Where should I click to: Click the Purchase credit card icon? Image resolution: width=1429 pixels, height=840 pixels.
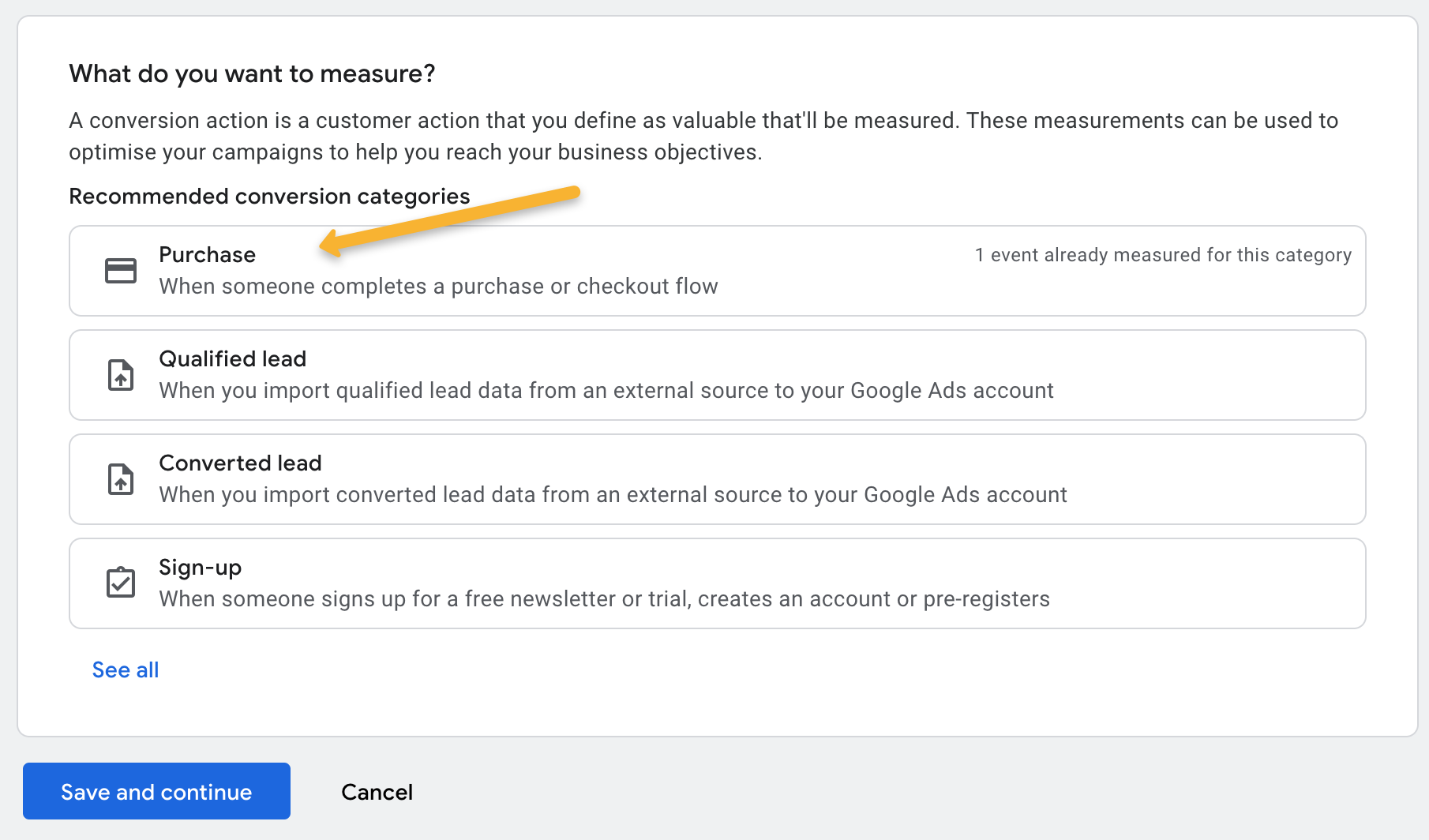[x=121, y=271]
